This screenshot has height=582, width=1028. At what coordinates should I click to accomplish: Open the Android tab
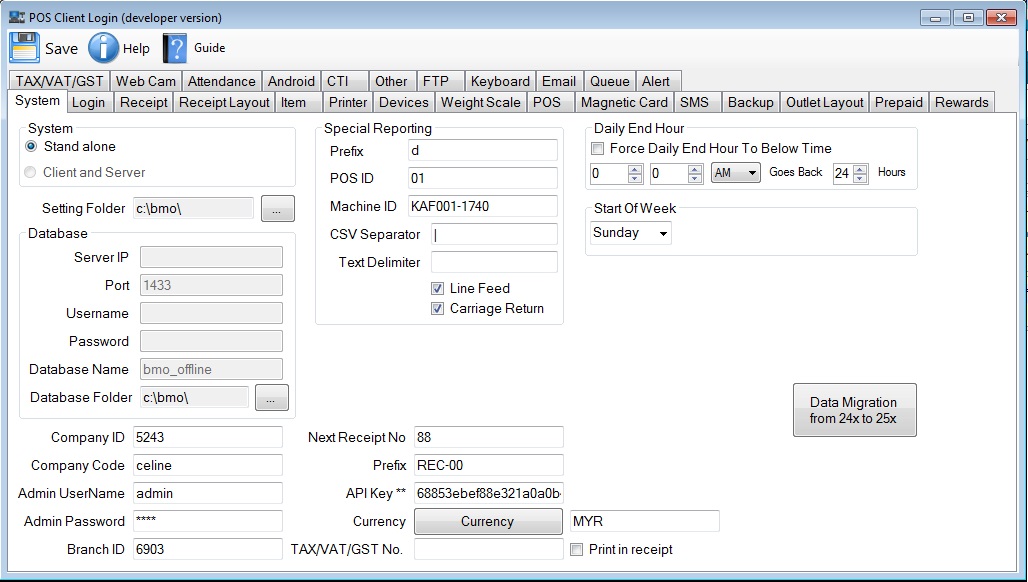pyautogui.click(x=291, y=81)
